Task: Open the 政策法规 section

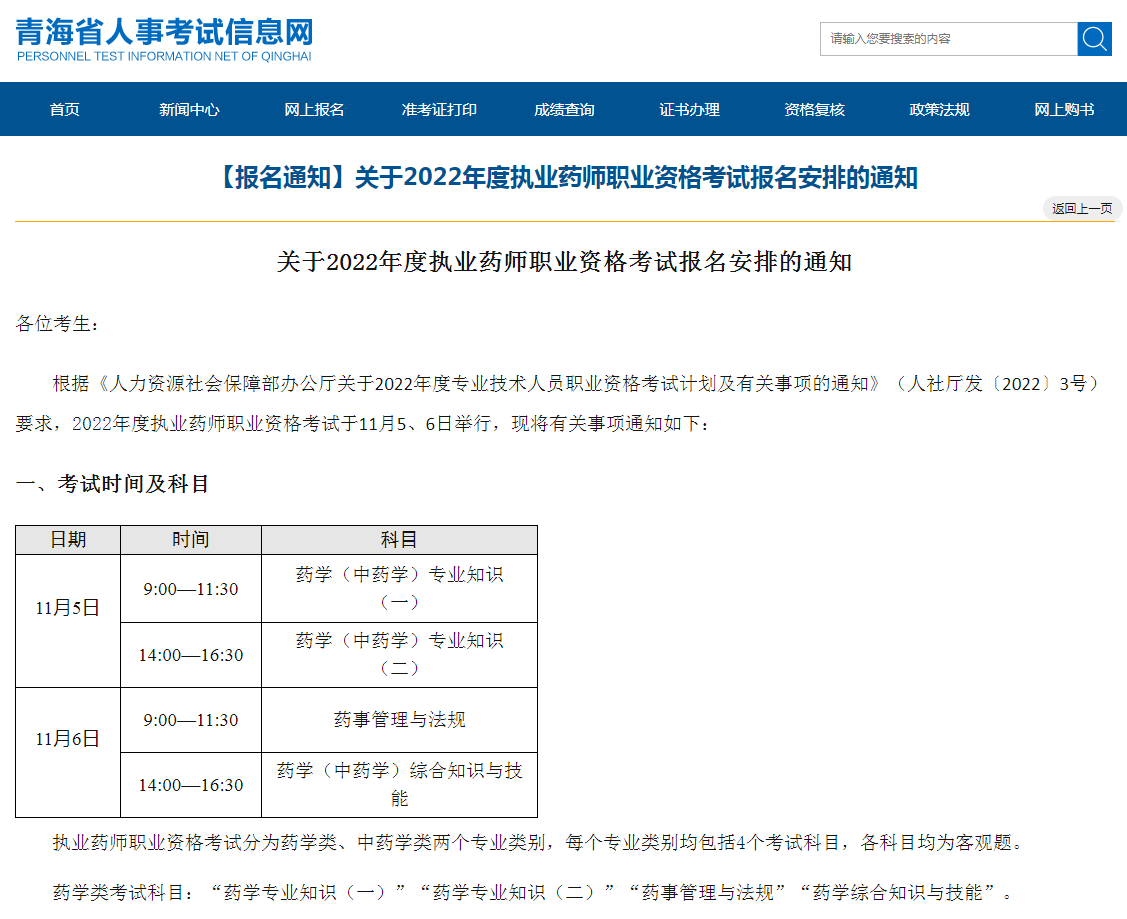Action: point(939,110)
